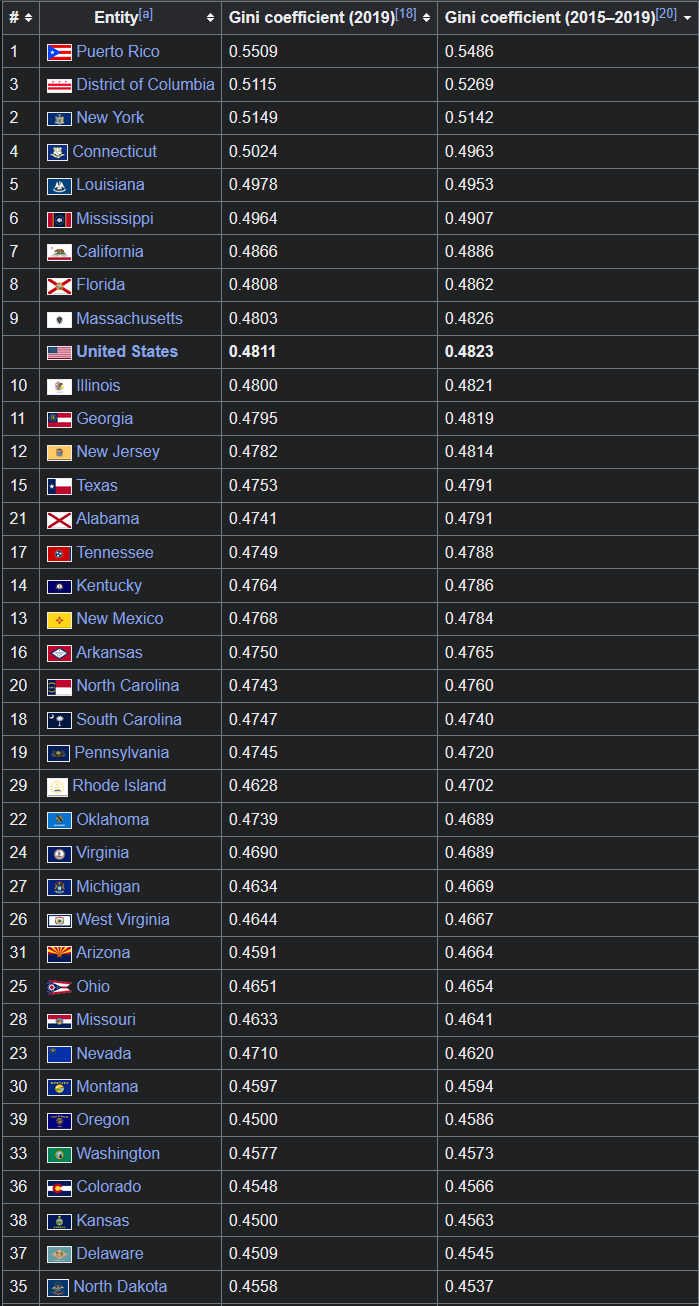The height and width of the screenshot is (1306, 699).
Task: Click the Arkansas flag icon
Action: pyautogui.click(x=59, y=653)
